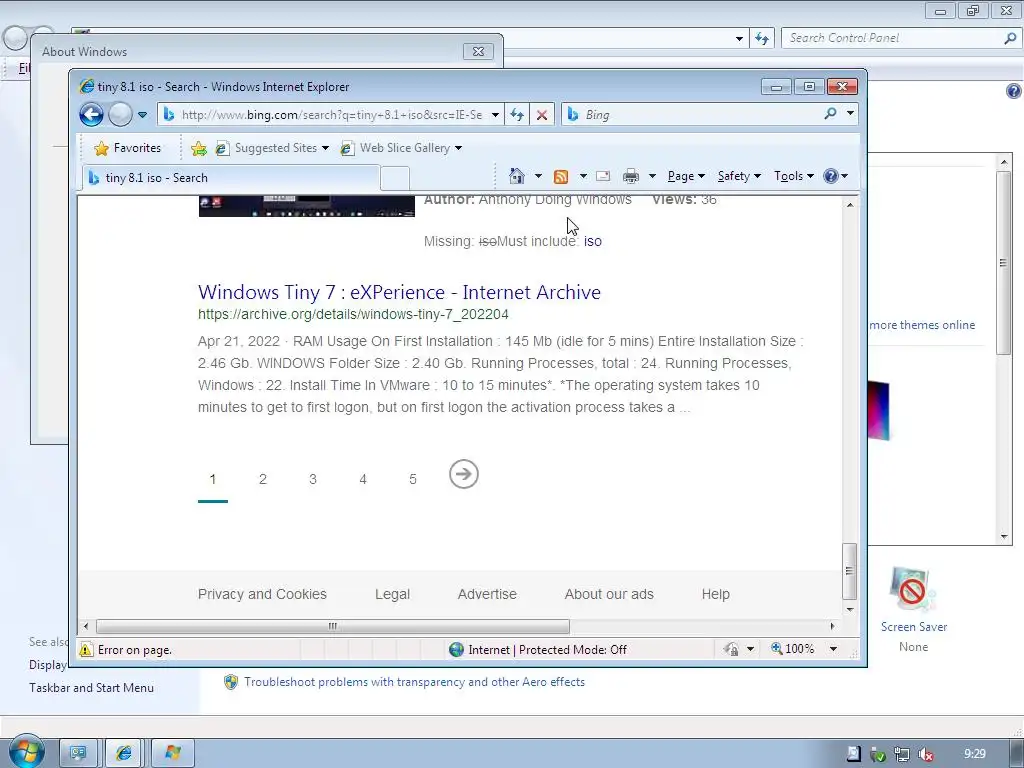Open the Control Panel taskbar button
Image resolution: width=1024 pixels, height=768 pixels.
(78, 753)
